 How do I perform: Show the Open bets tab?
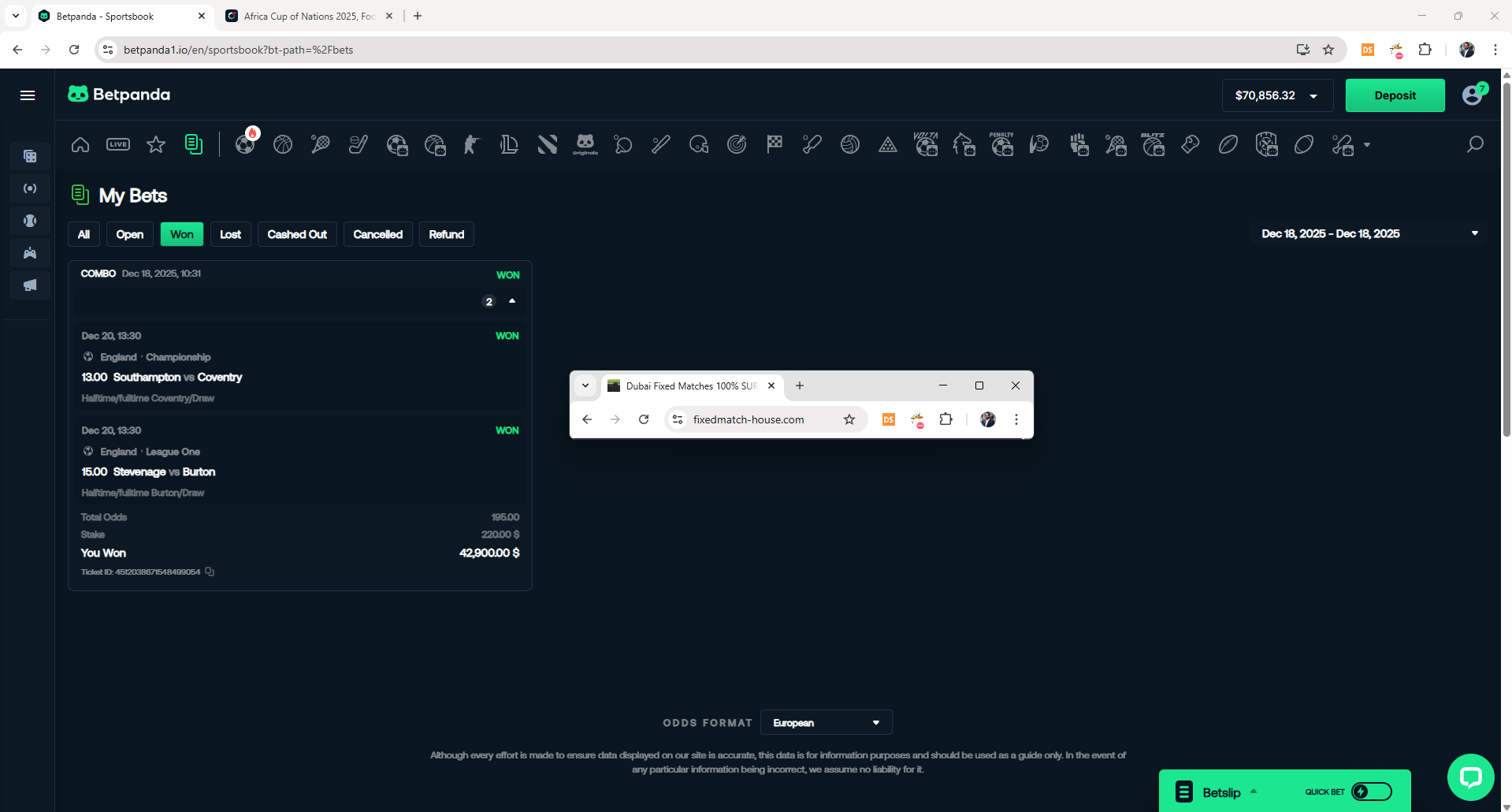coord(129,234)
